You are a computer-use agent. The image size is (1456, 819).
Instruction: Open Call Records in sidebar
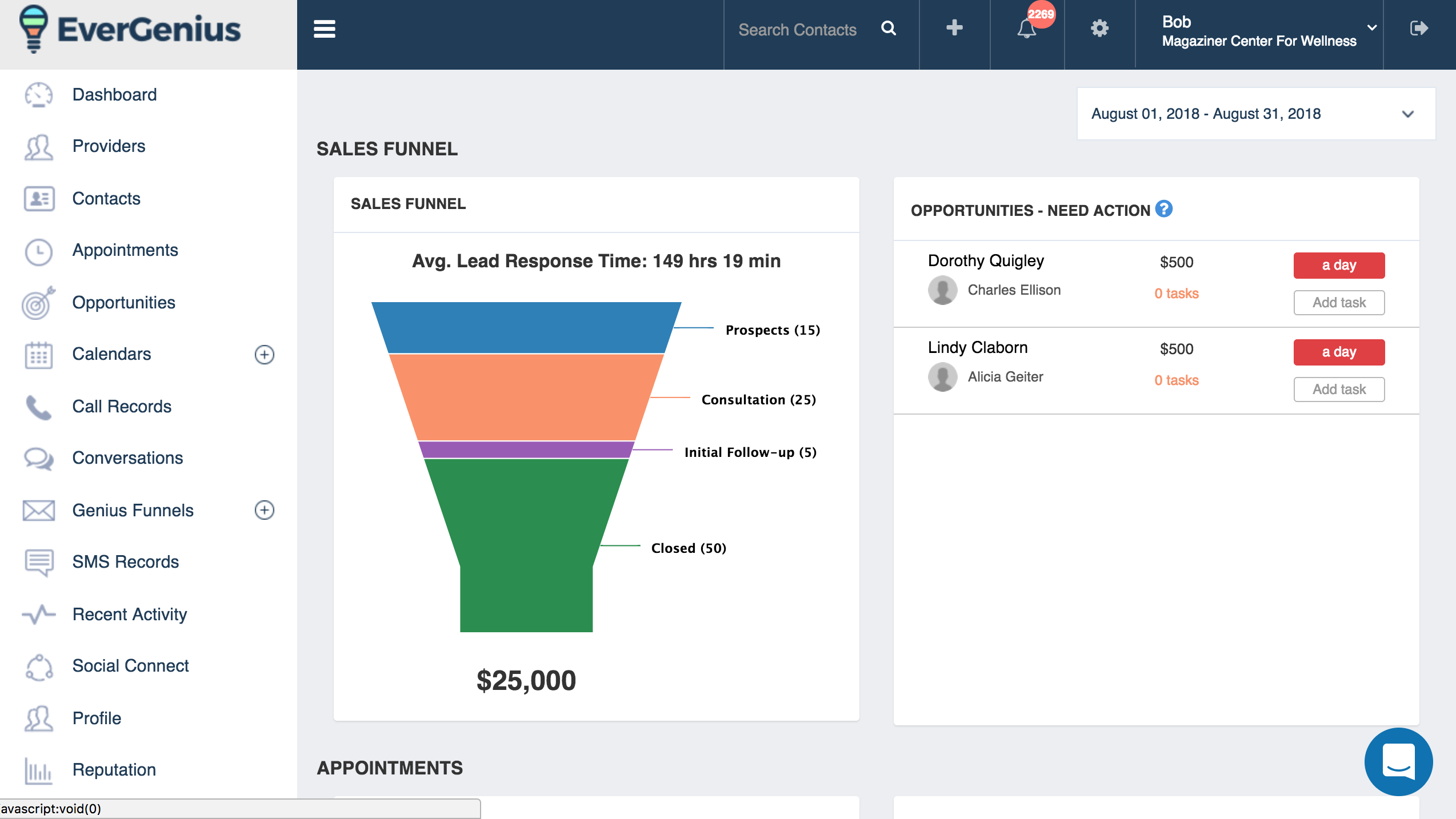click(121, 406)
